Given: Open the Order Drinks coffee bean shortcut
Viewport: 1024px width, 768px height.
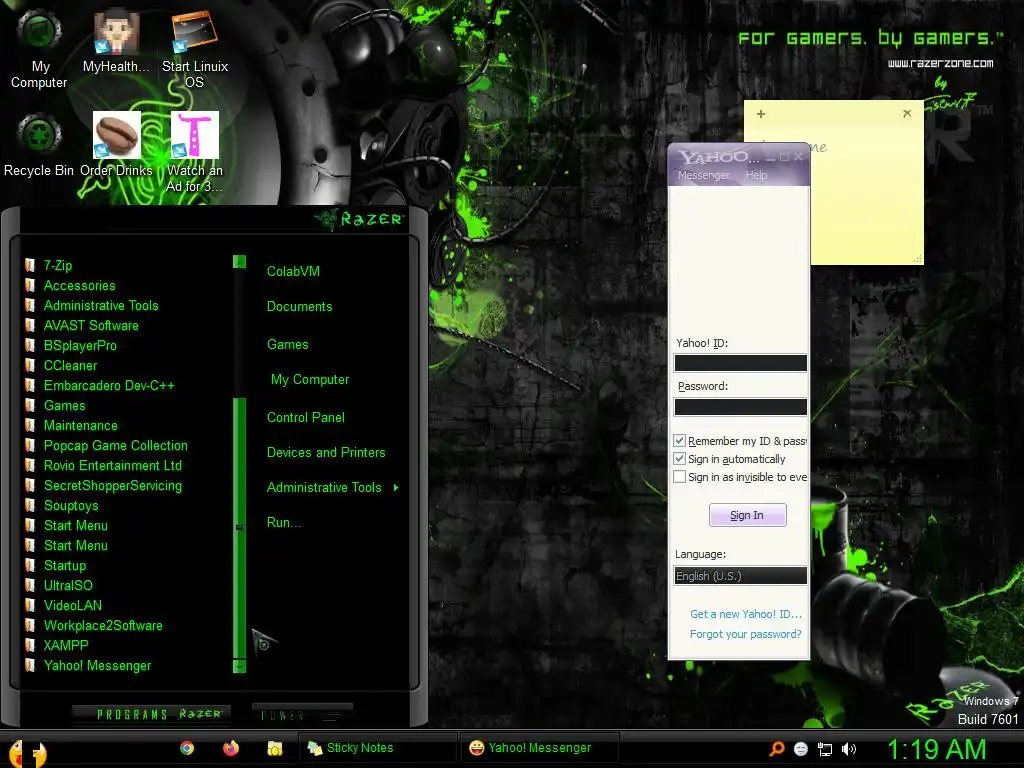Looking at the screenshot, I should point(116,145).
